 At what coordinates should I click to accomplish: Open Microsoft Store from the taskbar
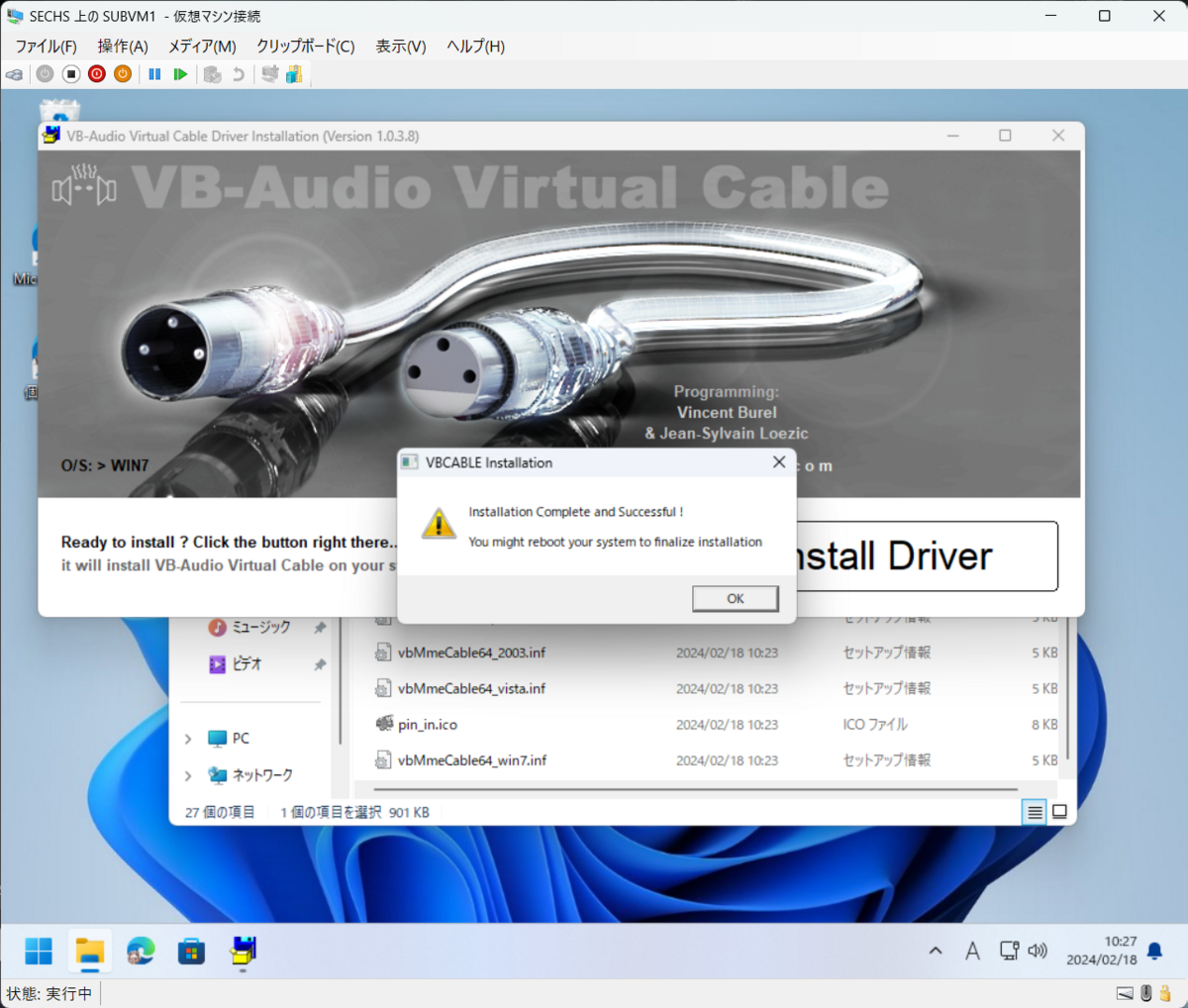click(191, 952)
